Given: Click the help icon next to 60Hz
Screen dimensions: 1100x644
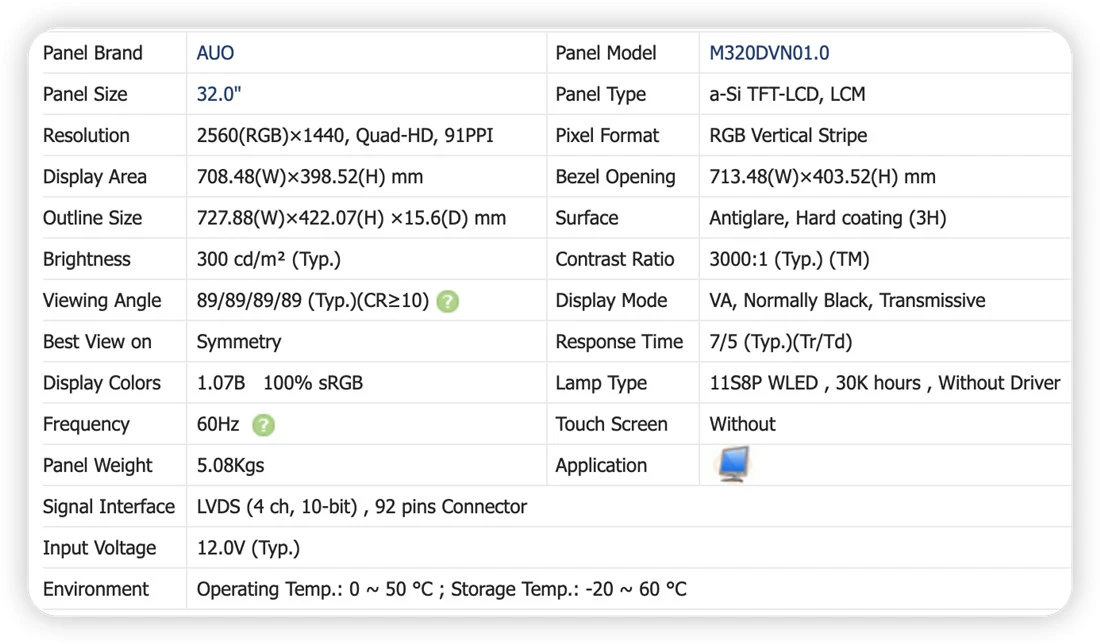Looking at the screenshot, I should click(263, 425).
